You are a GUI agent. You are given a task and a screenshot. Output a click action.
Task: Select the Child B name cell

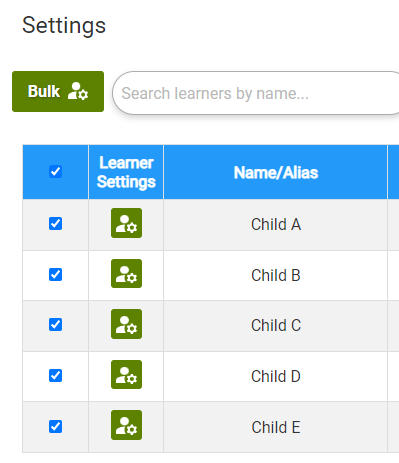(276, 275)
